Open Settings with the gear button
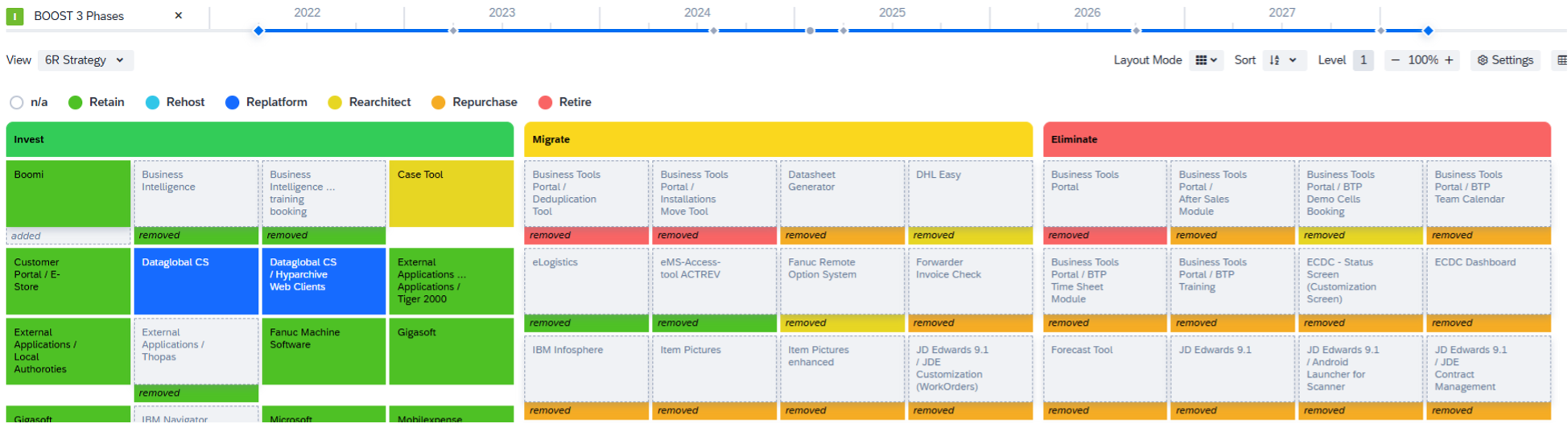Image resolution: width=1568 pixels, height=423 pixels. [x=1504, y=60]
